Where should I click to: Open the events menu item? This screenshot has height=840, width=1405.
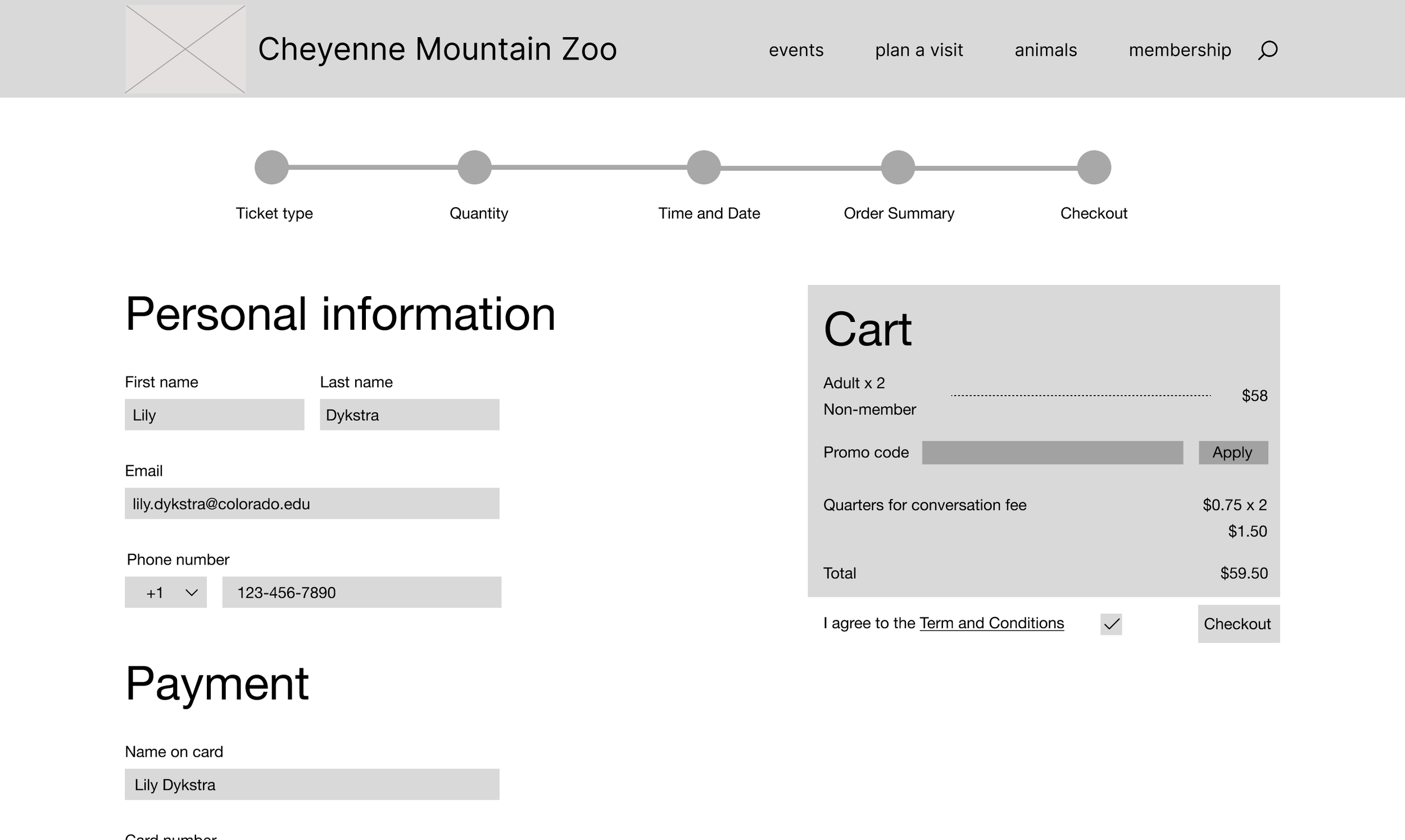796,50
